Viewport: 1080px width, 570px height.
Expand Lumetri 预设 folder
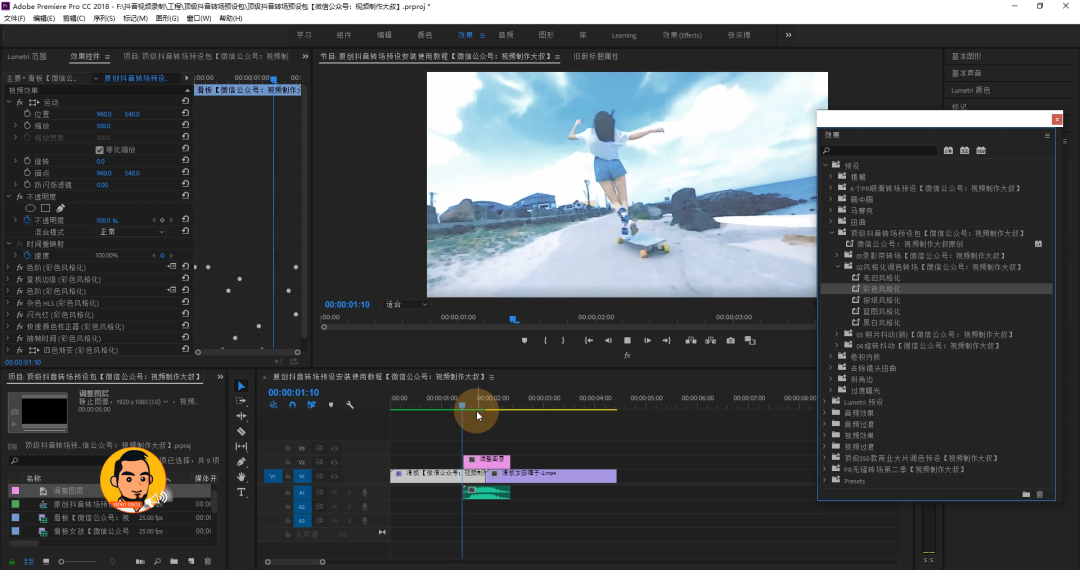(825, 401)
